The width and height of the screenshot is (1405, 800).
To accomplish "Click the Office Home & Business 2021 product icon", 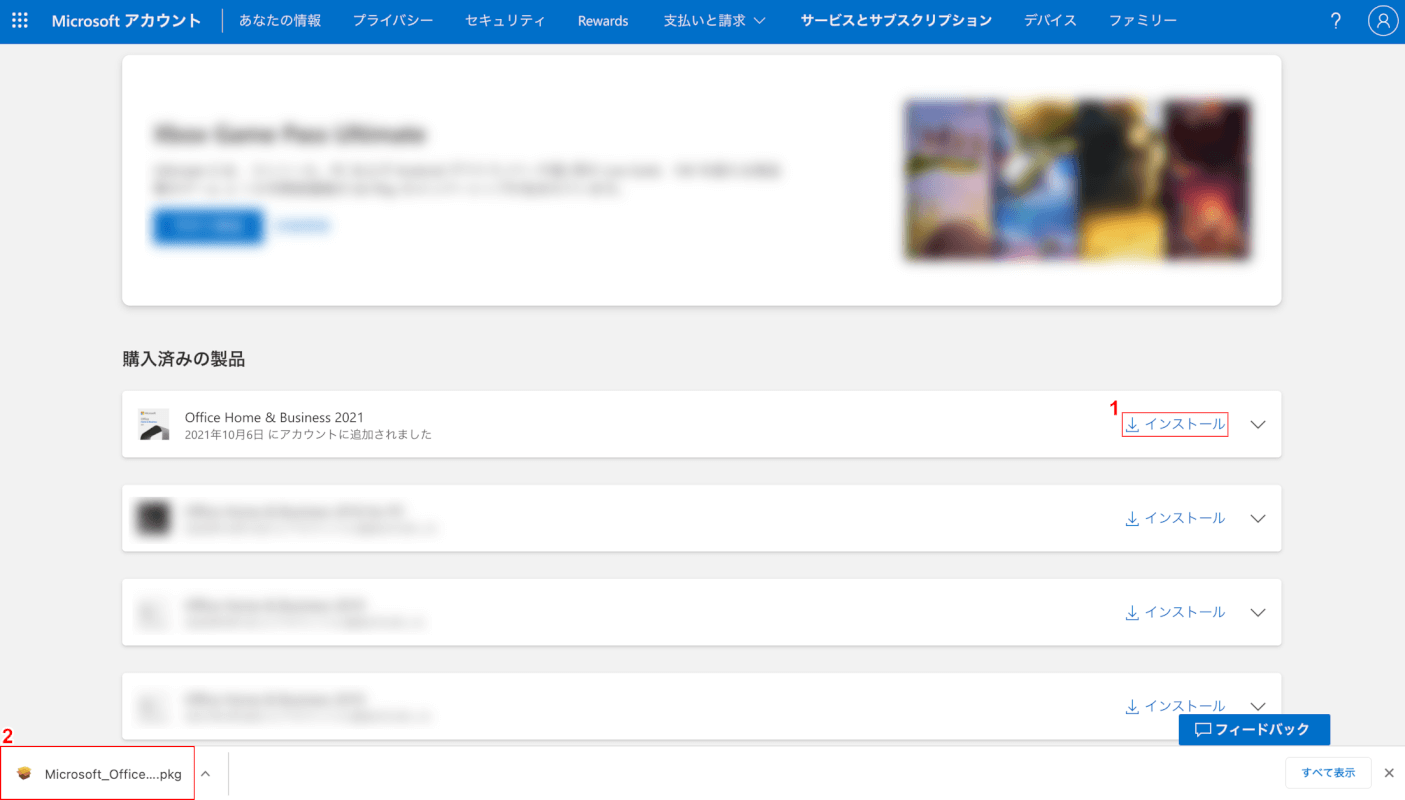I will point(153,424).
